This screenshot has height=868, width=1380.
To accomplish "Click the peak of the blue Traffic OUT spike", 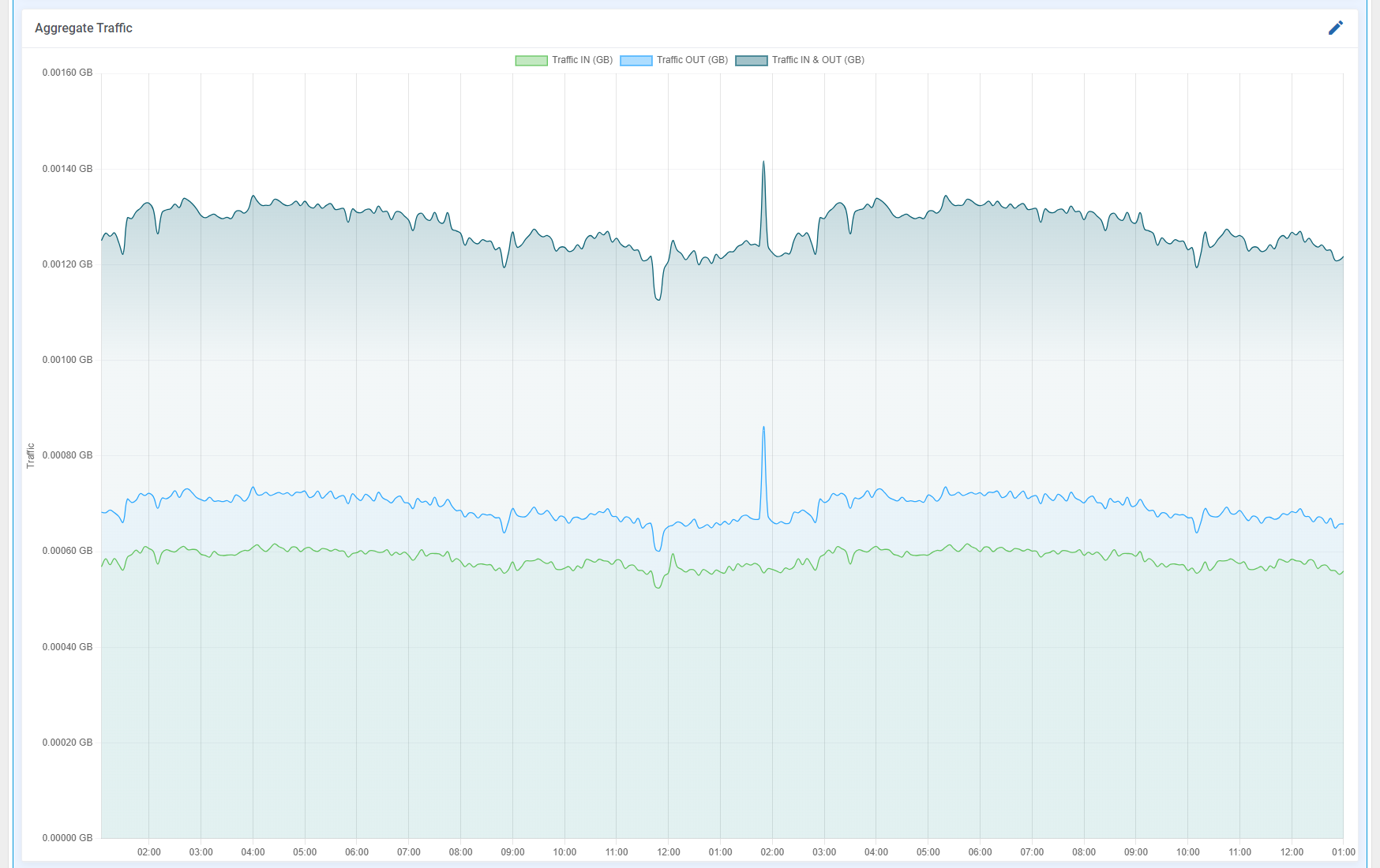I will 763,428.
